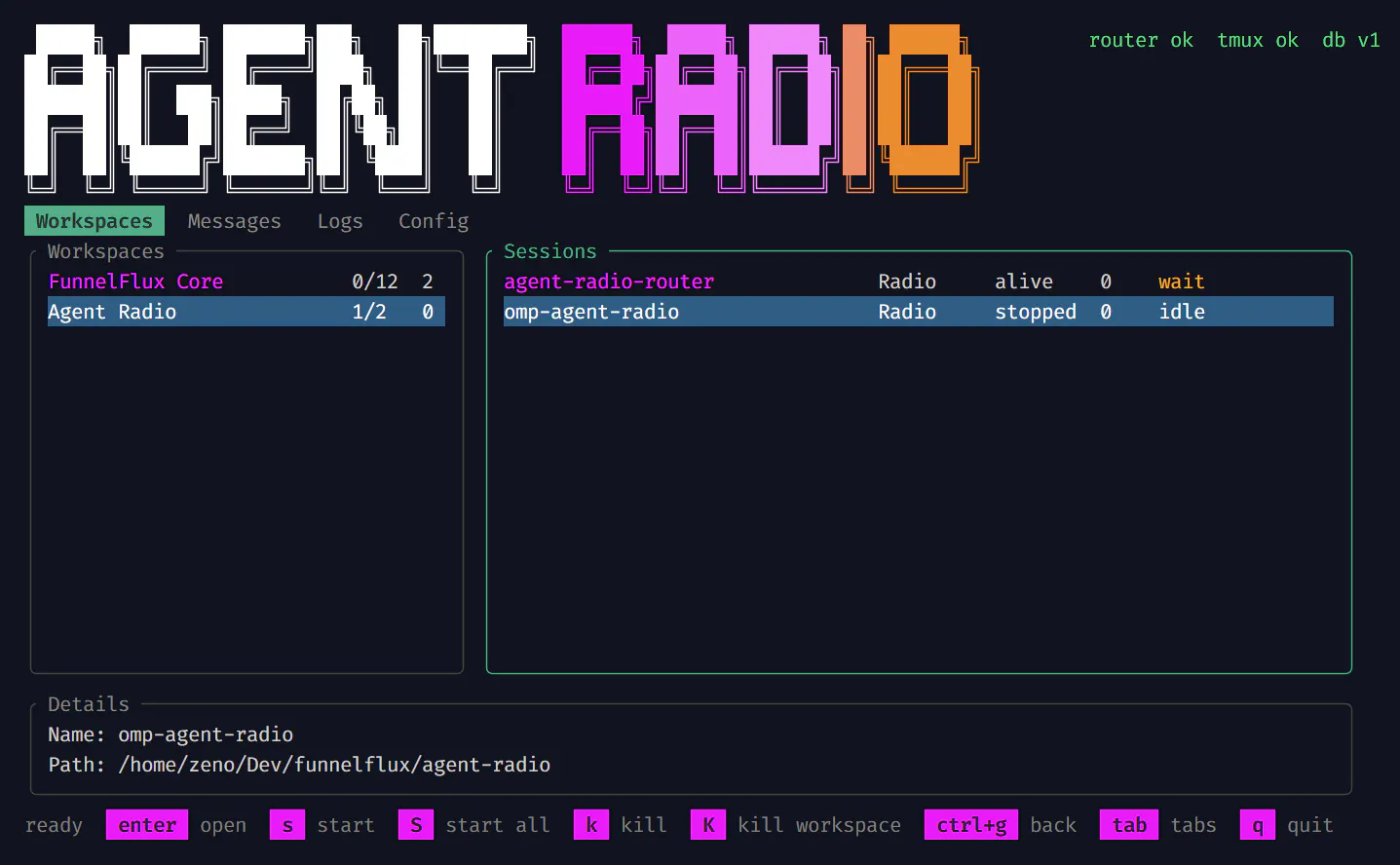Select the omp-agent-radio session row
The image size is (1400, 865).
point(919,312)
